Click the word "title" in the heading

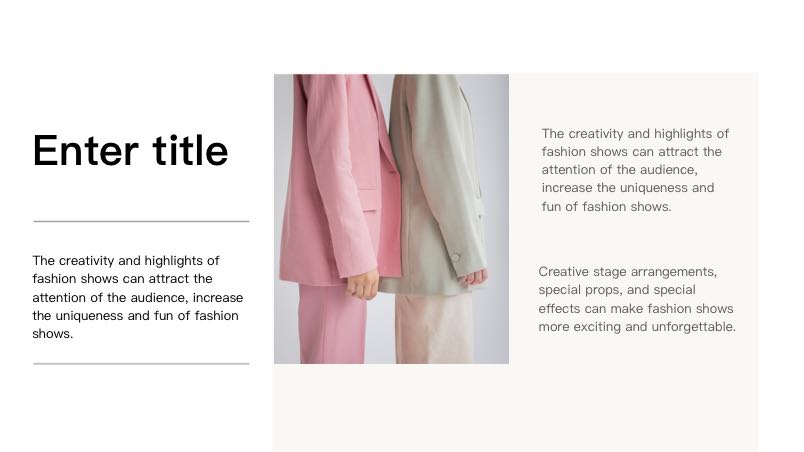(x=190, y=151)
